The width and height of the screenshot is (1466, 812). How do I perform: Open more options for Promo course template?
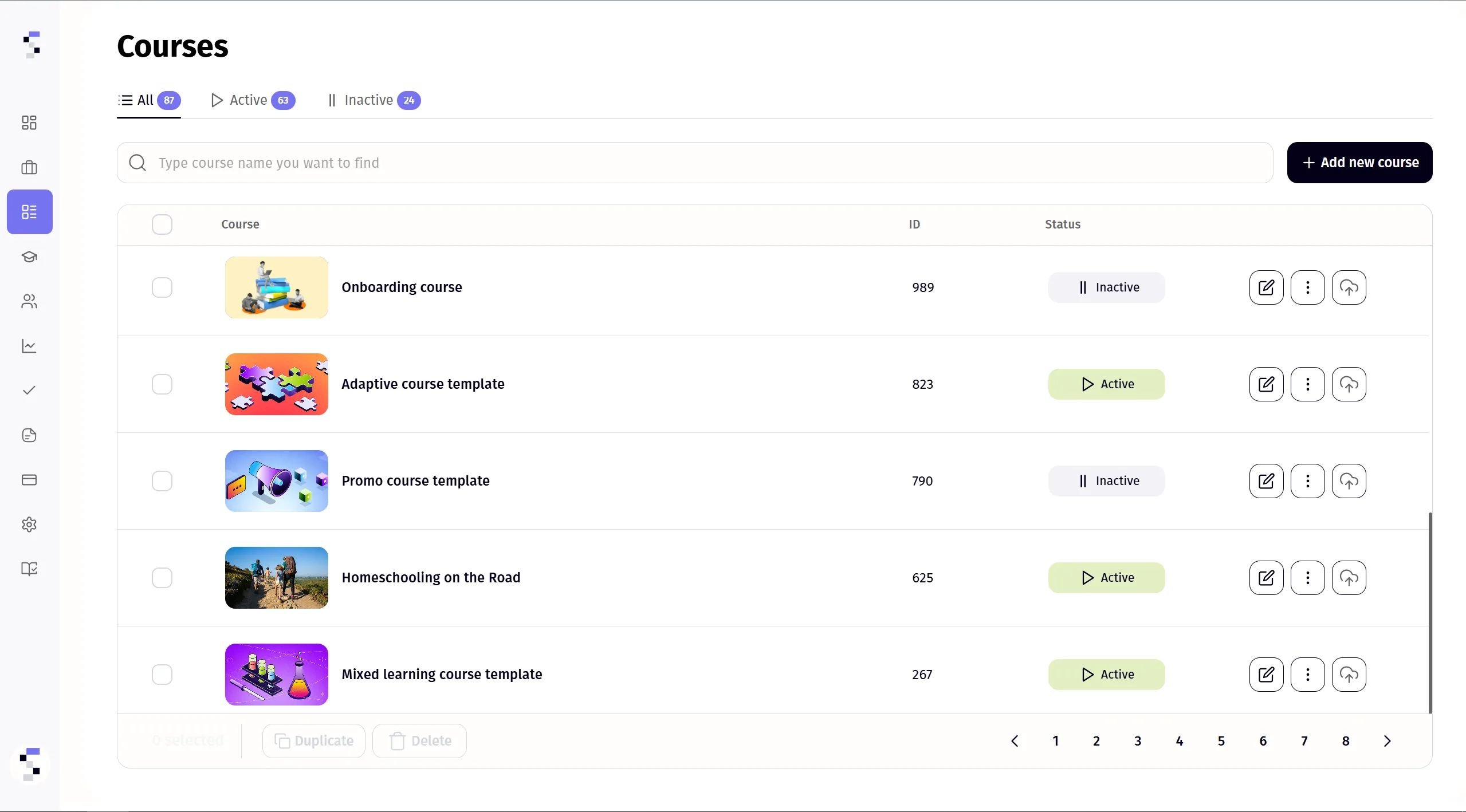1307,481
